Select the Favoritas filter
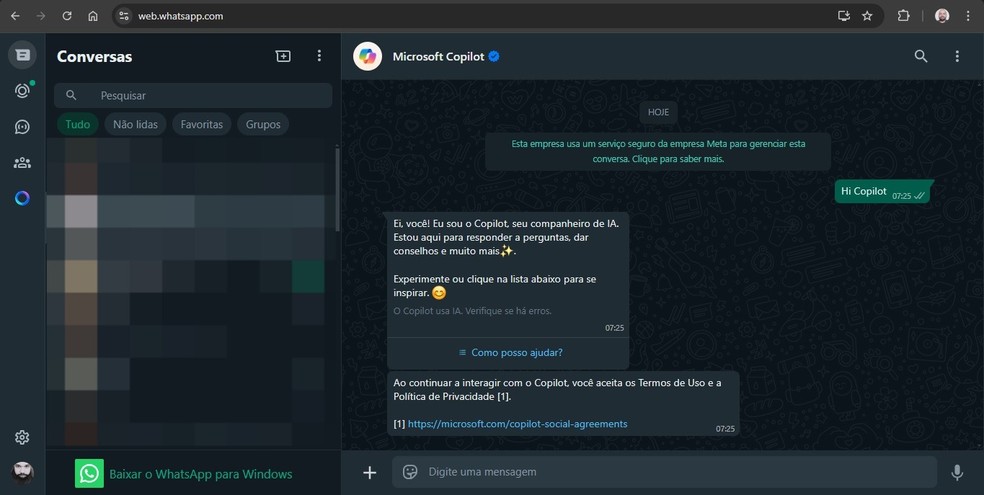The image size is (984, 495). point(201,124)
